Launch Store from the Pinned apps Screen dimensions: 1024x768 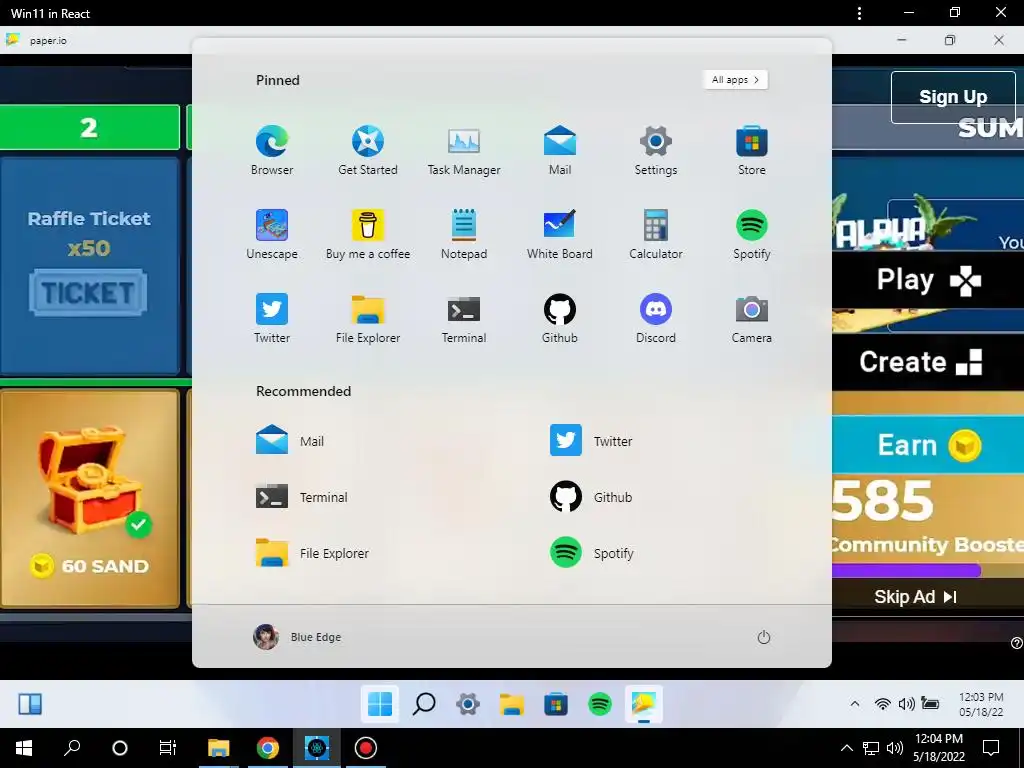point(752,150)
